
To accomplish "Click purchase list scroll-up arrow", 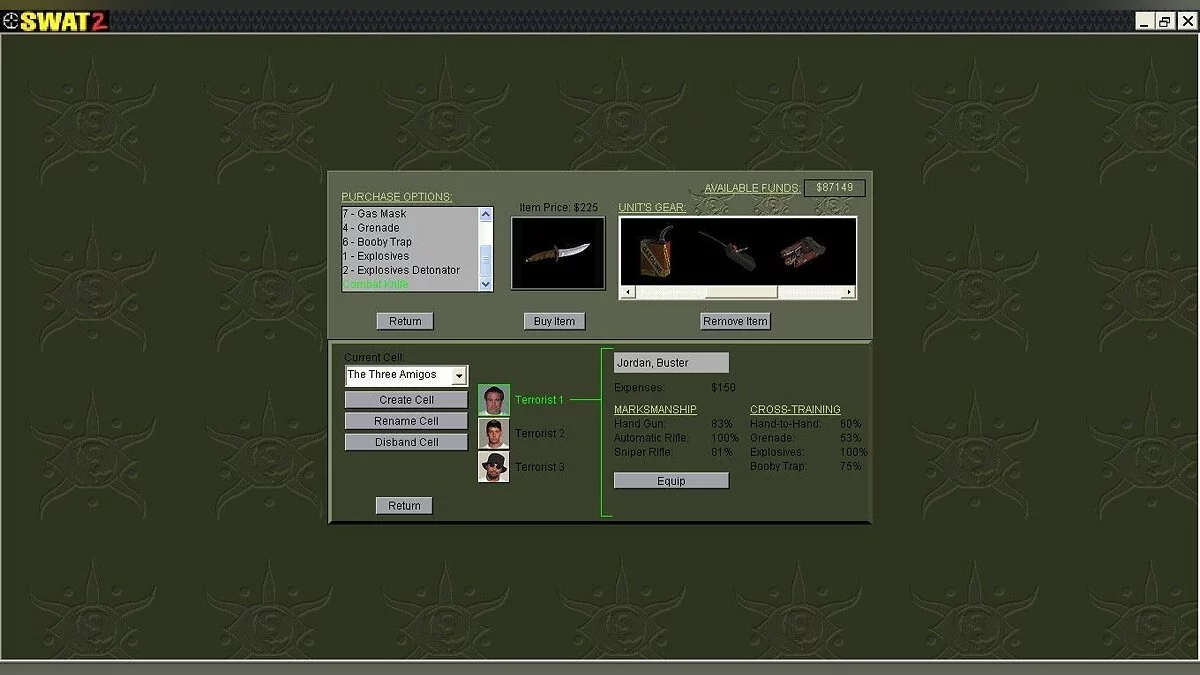I will click(x=486, y=214).
